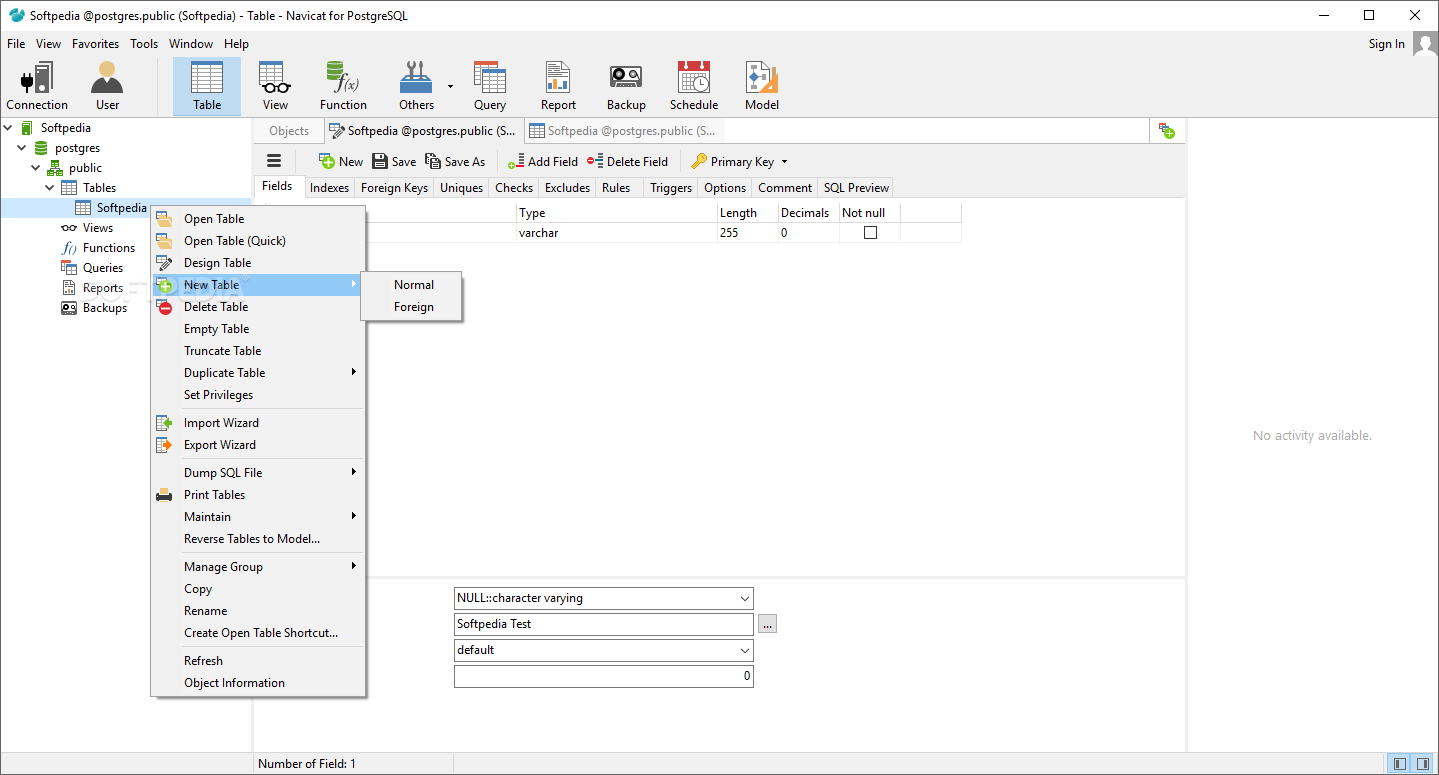
Task: Select Backups in the tree
Action: point(105,308)
